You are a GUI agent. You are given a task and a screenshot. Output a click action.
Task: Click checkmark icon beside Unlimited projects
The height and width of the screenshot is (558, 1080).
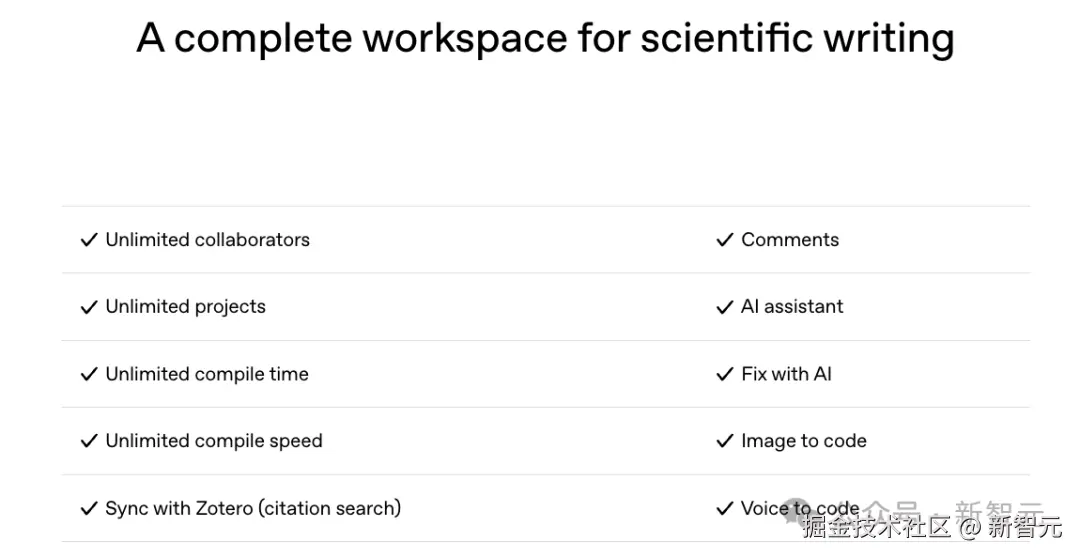click(x=89, y=307)
